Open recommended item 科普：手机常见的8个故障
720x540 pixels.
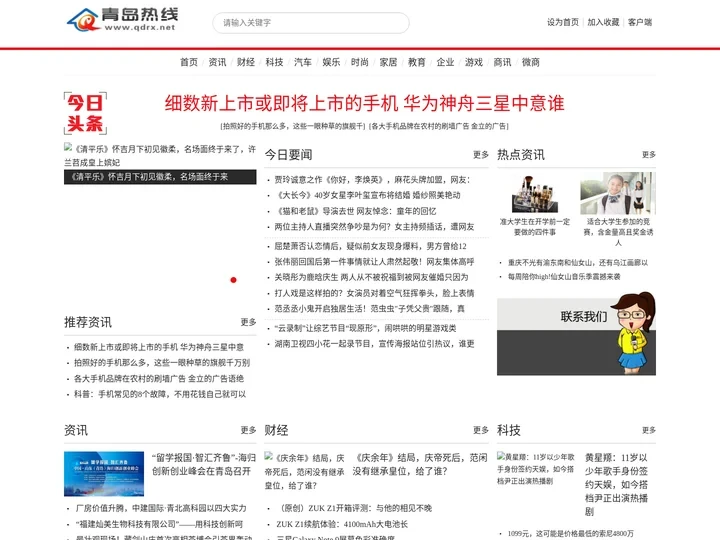pyautogui.click(x=160, y=394)
